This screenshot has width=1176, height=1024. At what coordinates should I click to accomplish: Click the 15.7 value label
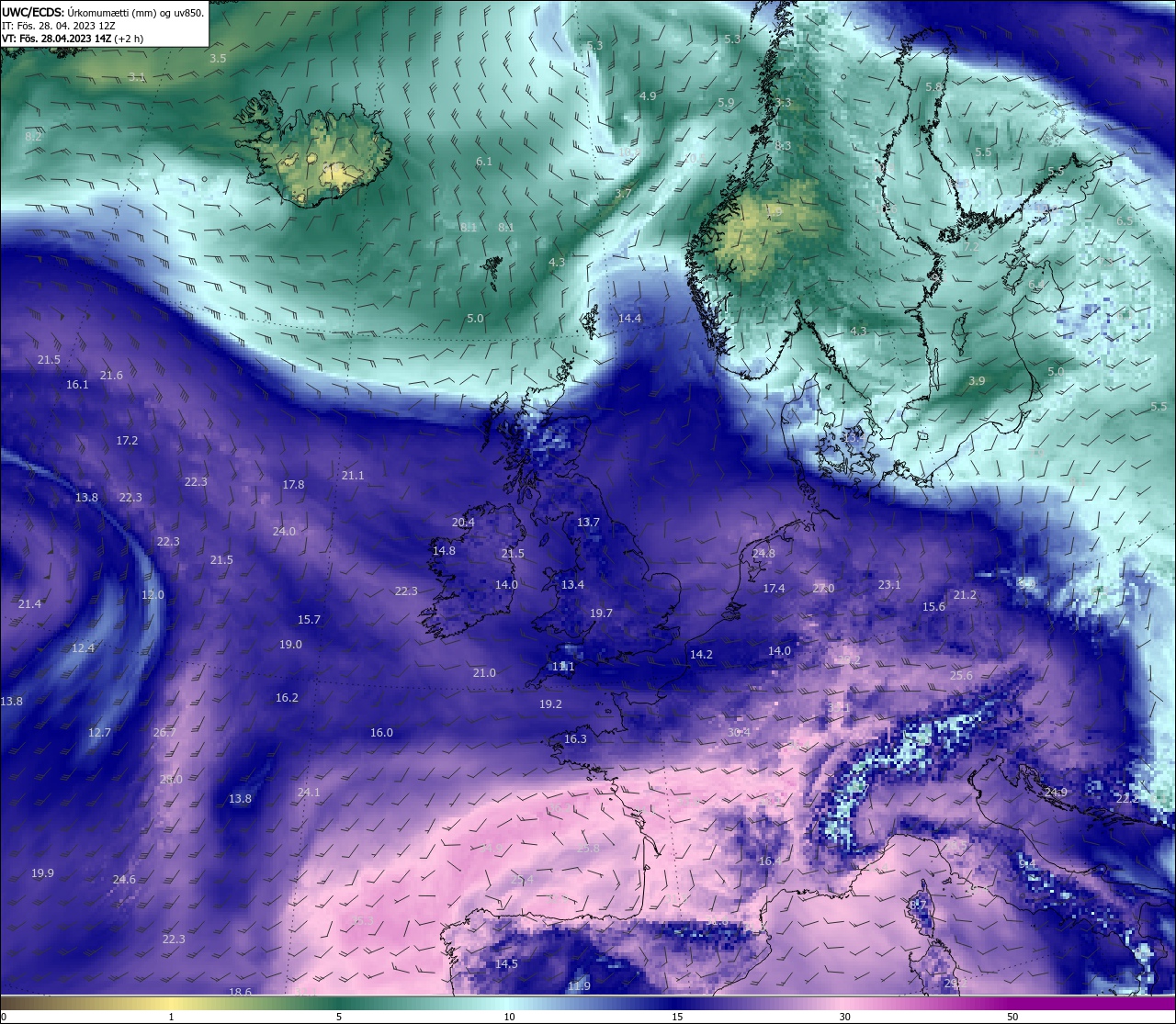310,620
